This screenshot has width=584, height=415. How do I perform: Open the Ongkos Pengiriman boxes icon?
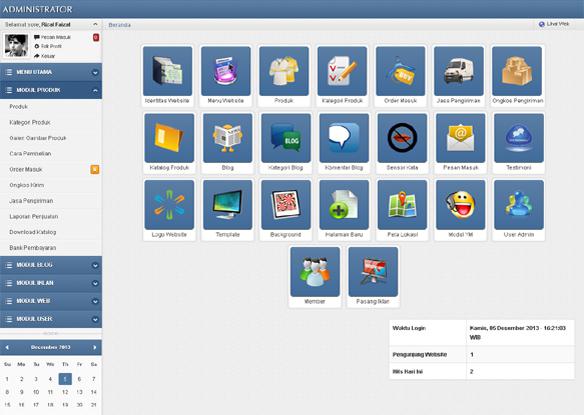click(517, 71)
